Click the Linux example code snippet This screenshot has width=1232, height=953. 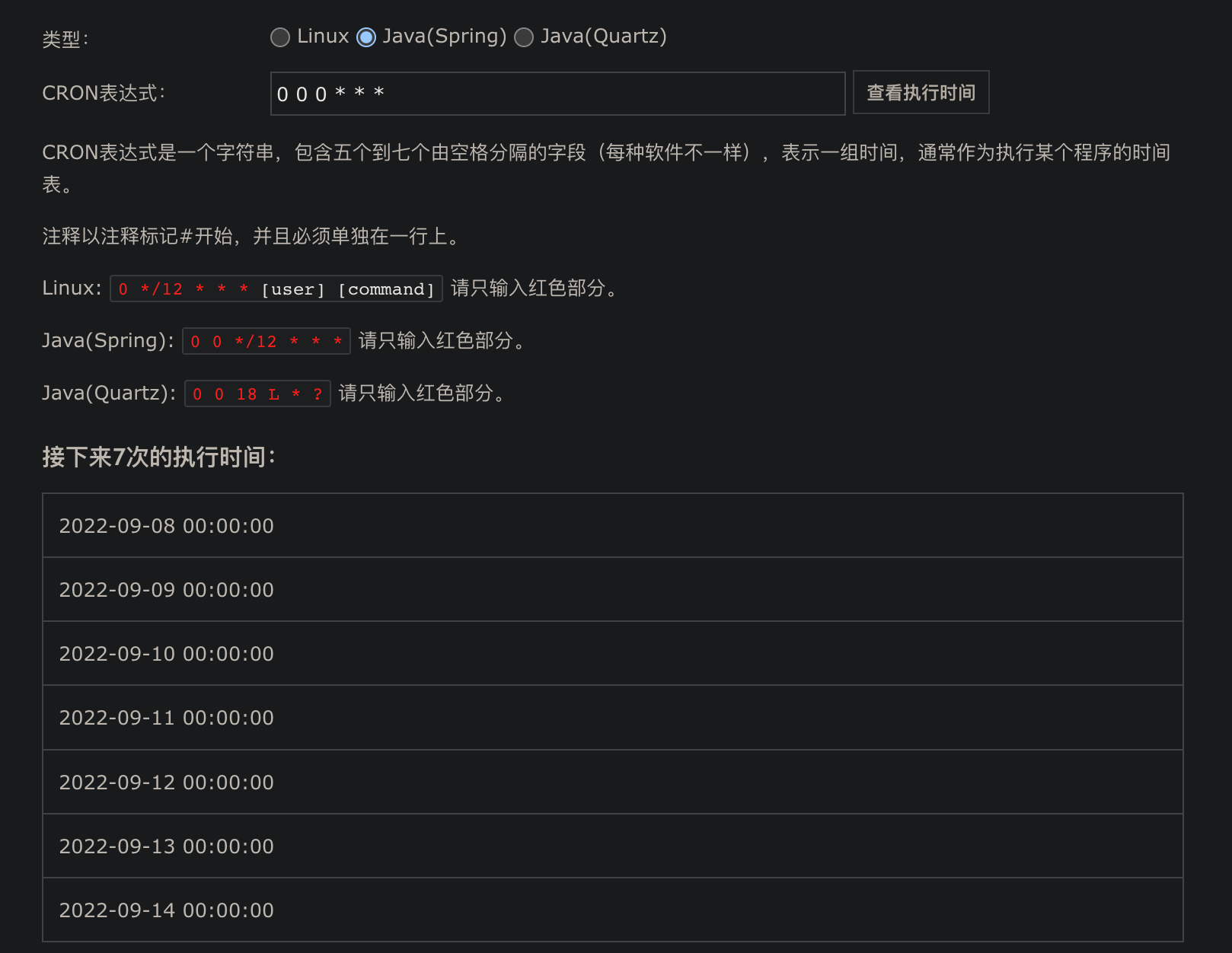point(276,289)
